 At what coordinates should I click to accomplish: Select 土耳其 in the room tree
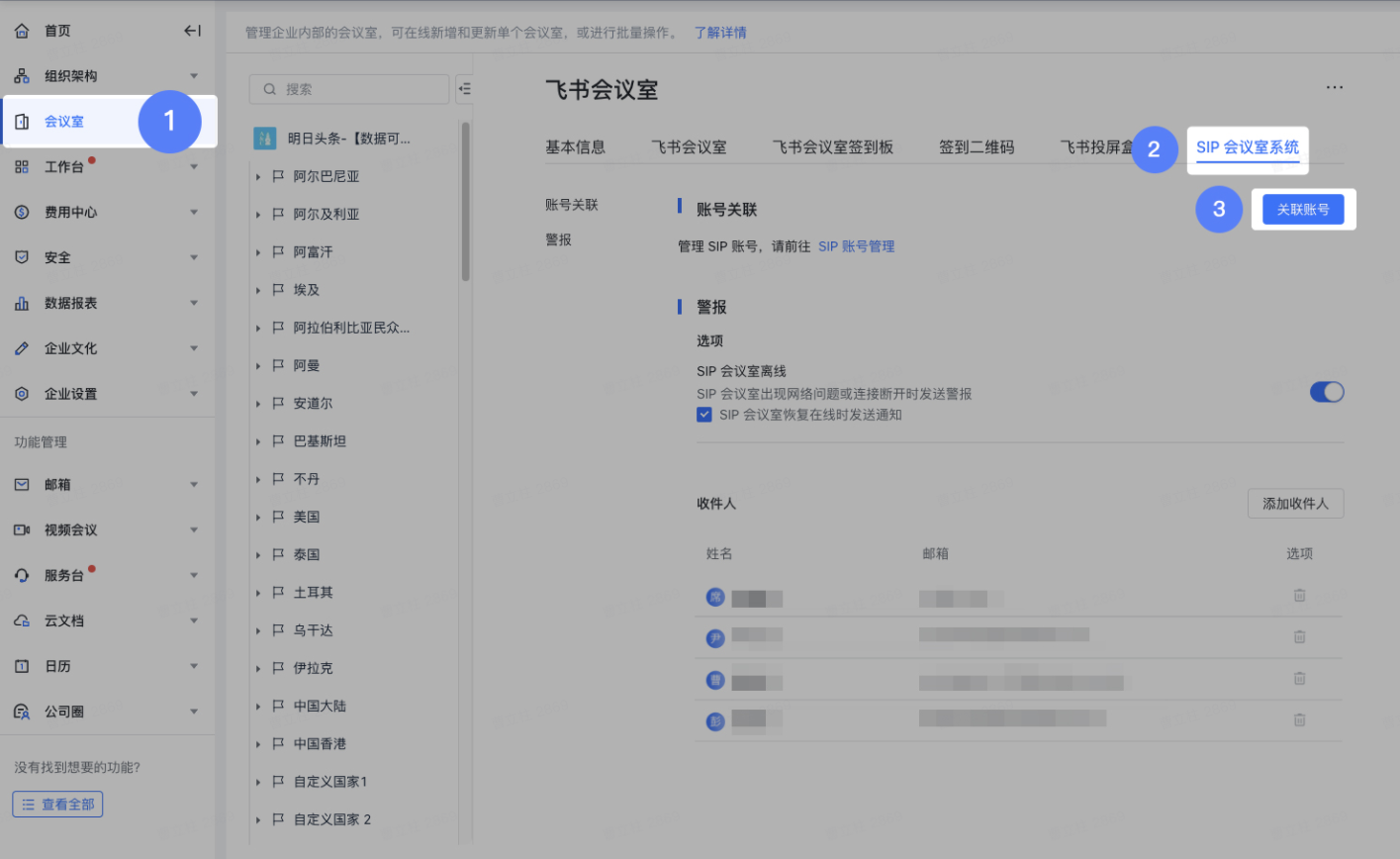coord(314,593)
